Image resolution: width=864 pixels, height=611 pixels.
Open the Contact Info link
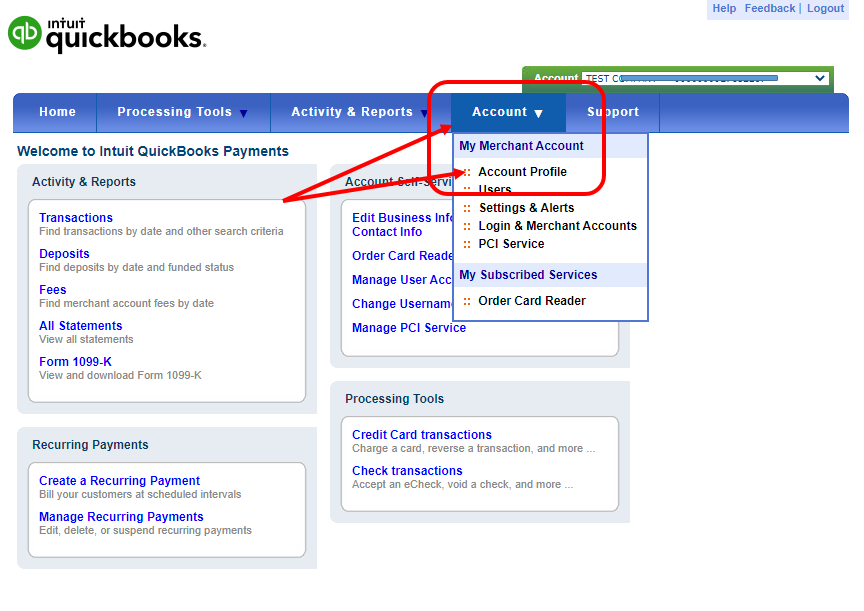387,232
